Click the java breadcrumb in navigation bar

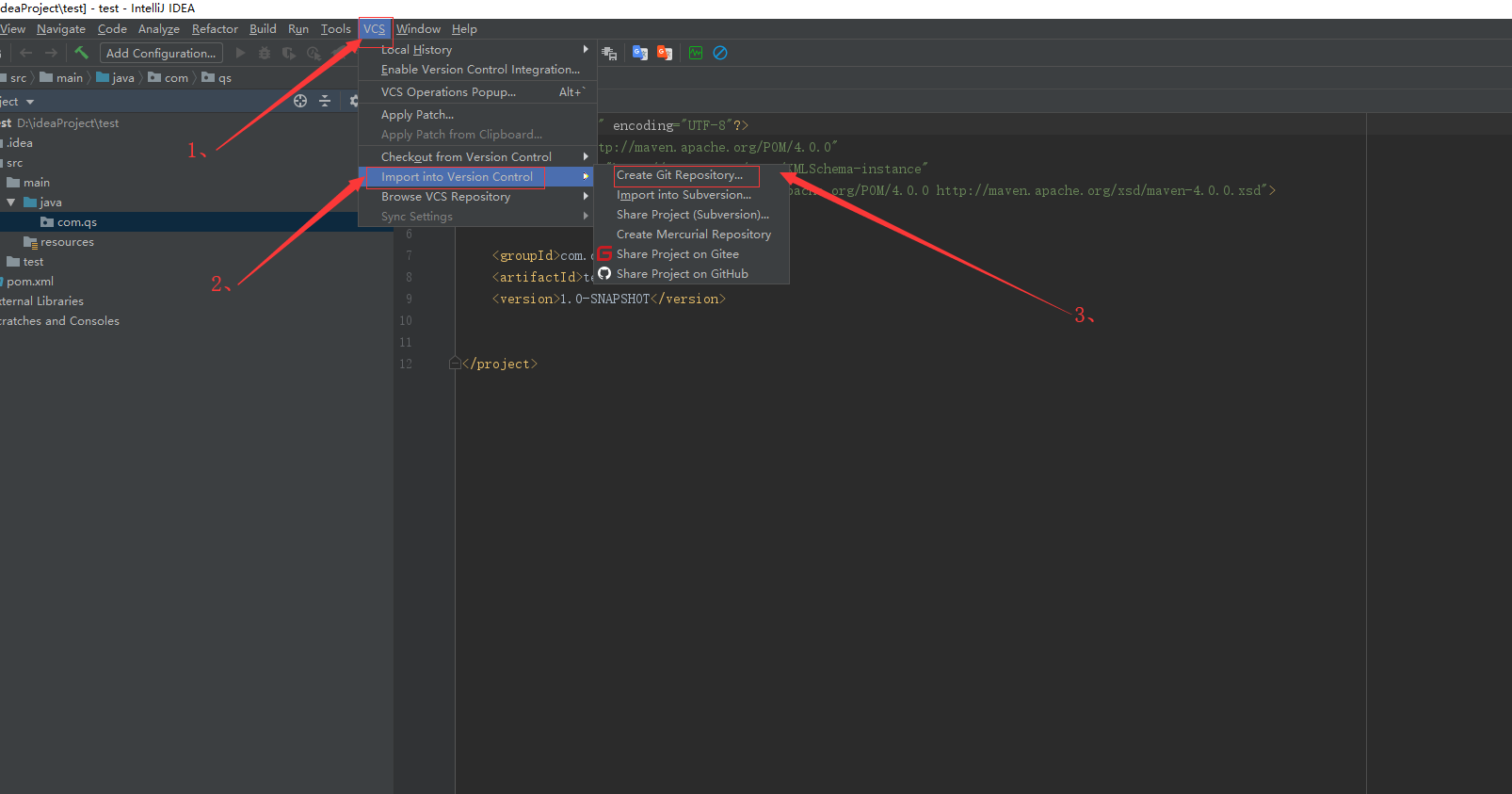click(x=116, y=77)
